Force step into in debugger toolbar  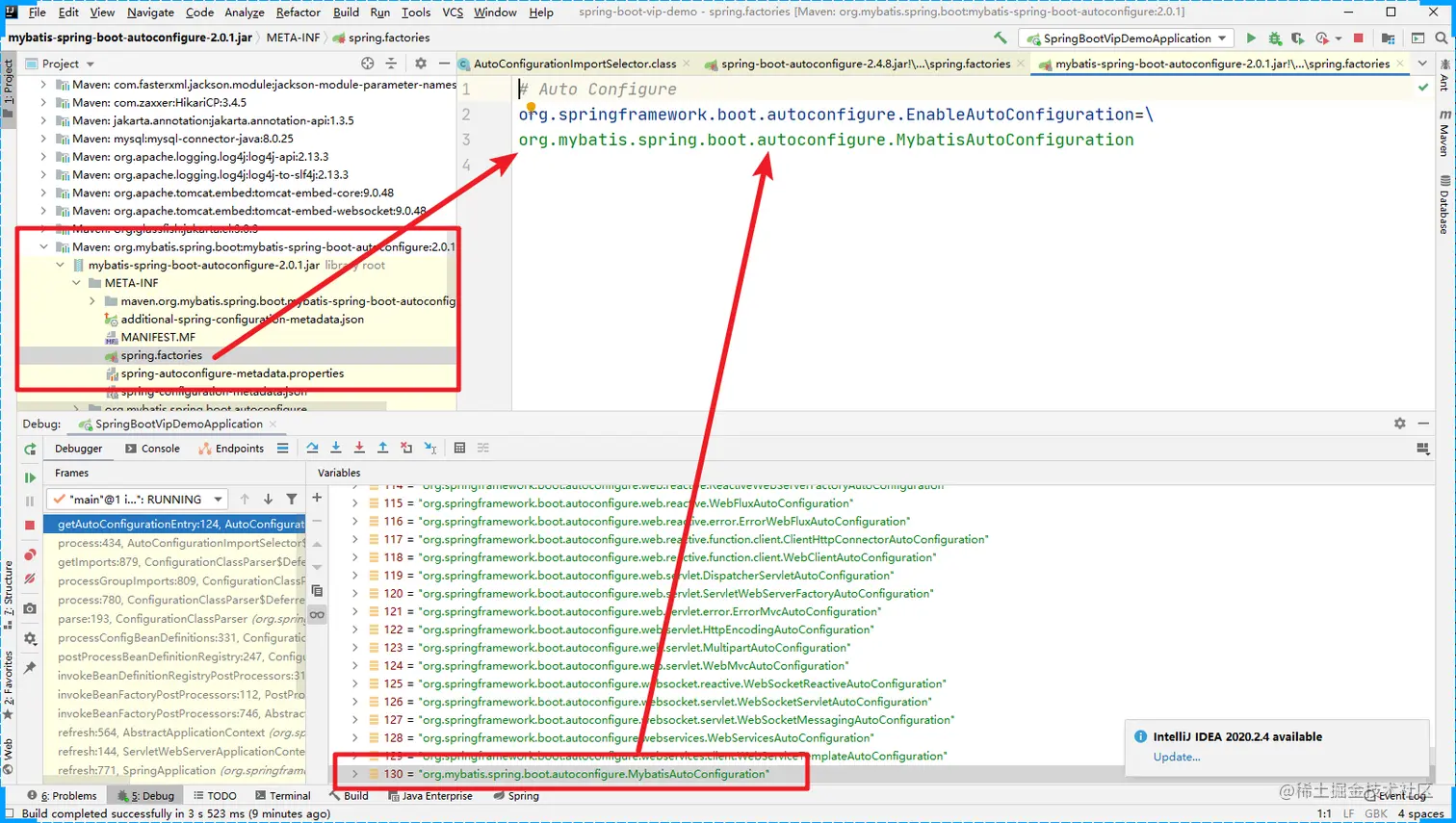tap(359, 449)
